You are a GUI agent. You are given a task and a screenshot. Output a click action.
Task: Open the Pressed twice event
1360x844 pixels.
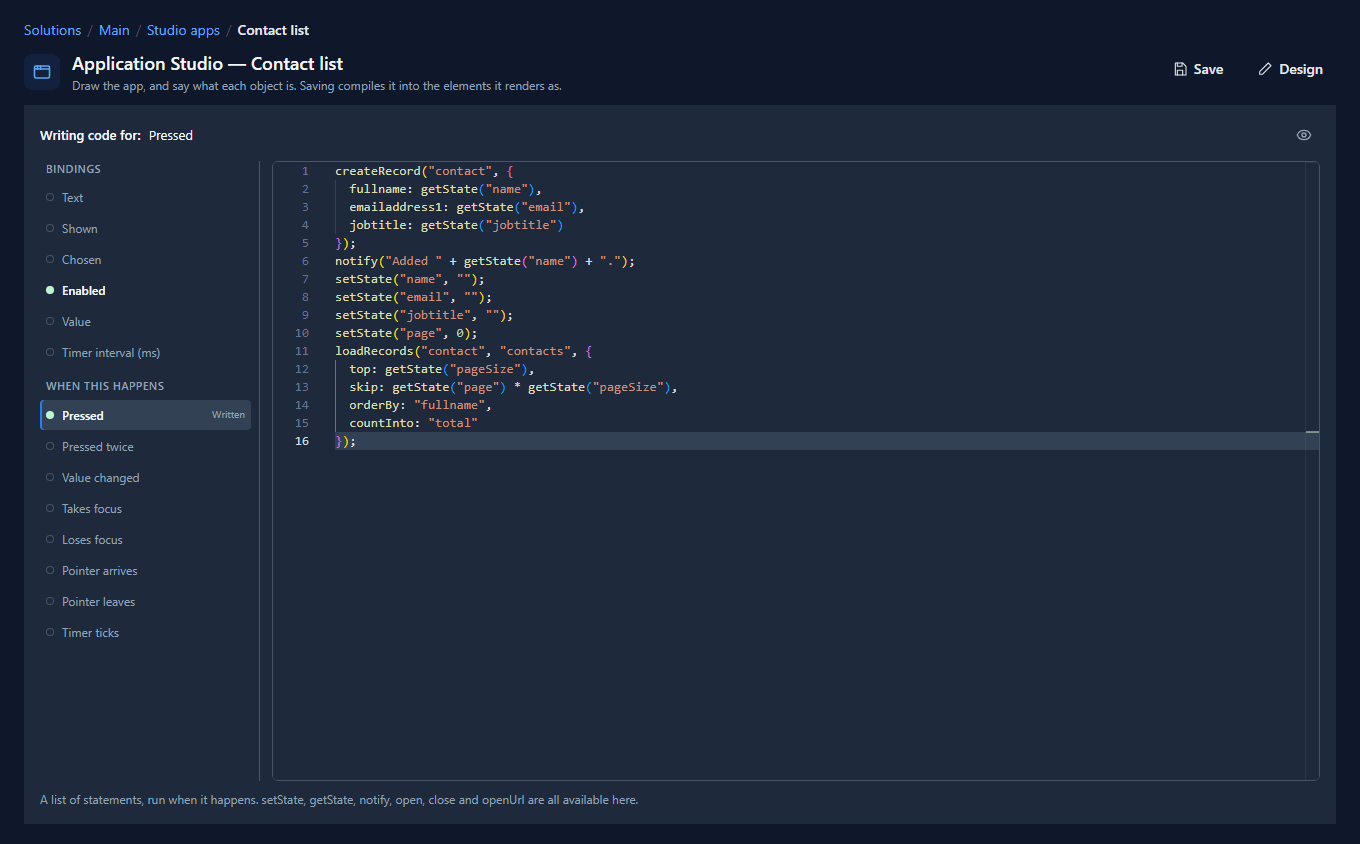[x=145, y=447]
